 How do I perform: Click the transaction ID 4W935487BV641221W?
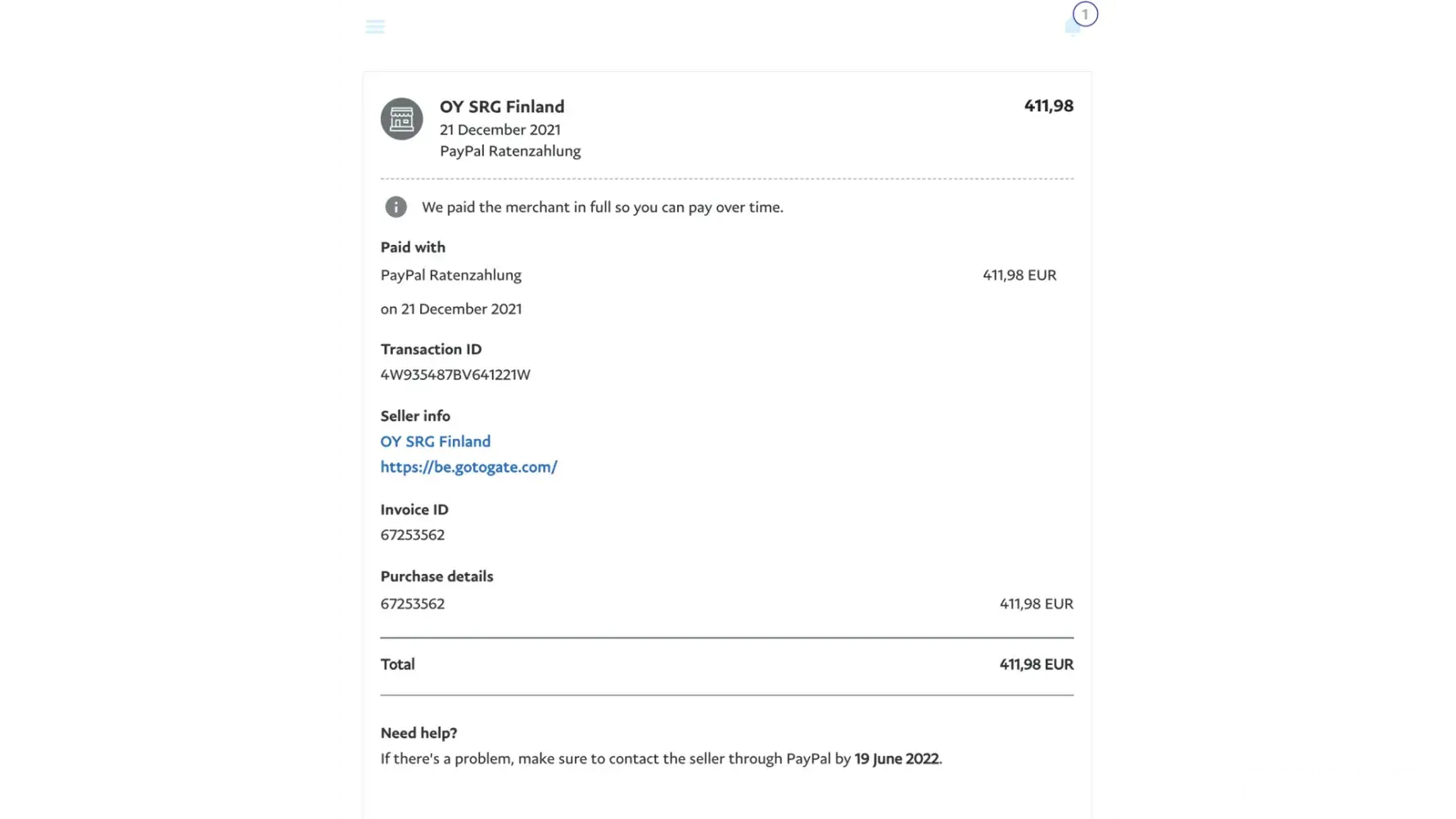tap(455, 374)
